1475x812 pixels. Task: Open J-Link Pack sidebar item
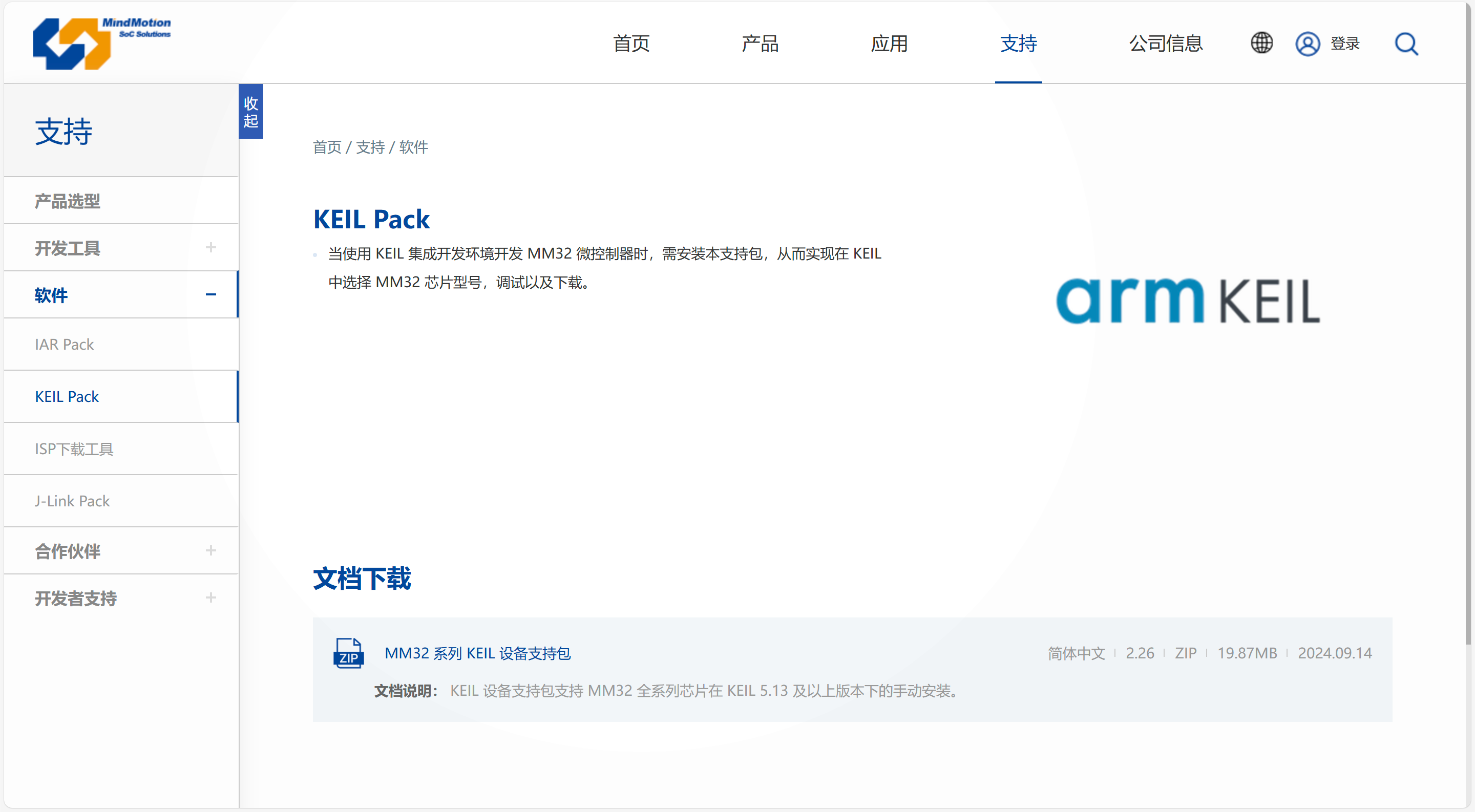pyautogui.click(x=72, y=501)
